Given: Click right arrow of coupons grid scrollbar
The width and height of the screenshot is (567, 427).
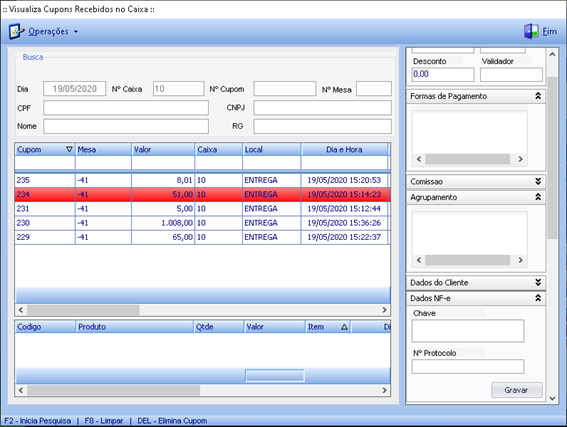Looking at the screenshot, I should point(384,310).
